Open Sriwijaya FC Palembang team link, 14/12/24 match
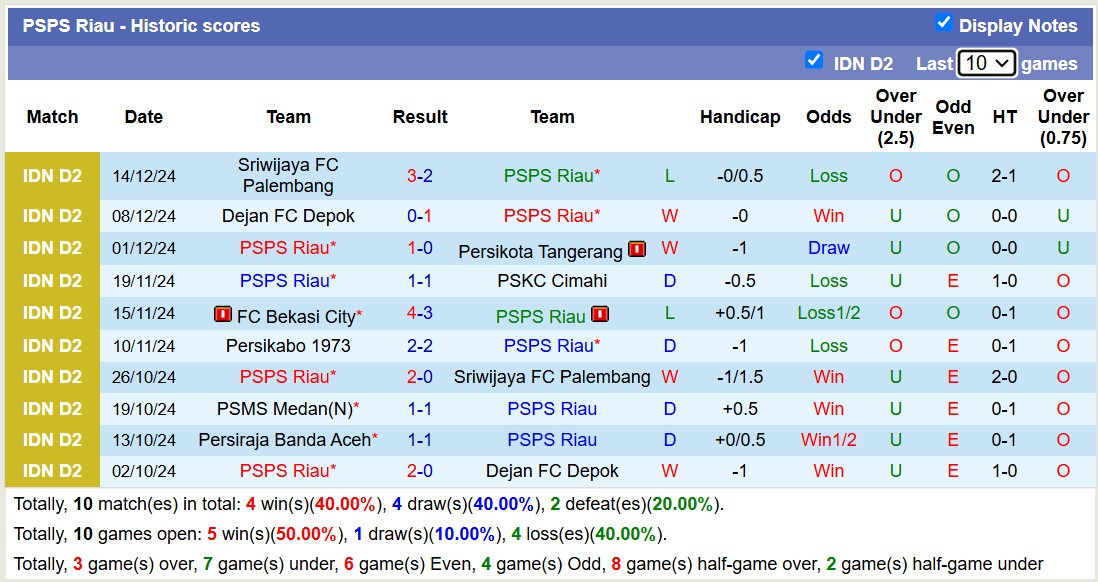The height and width of the screenshot is (582, 1098). (x=288, y=175)
